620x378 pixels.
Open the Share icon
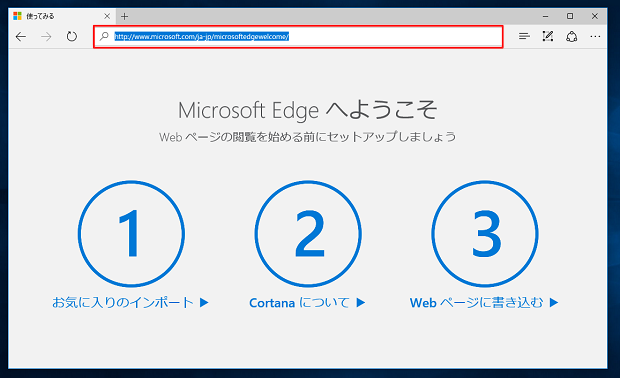click(571, 37)
